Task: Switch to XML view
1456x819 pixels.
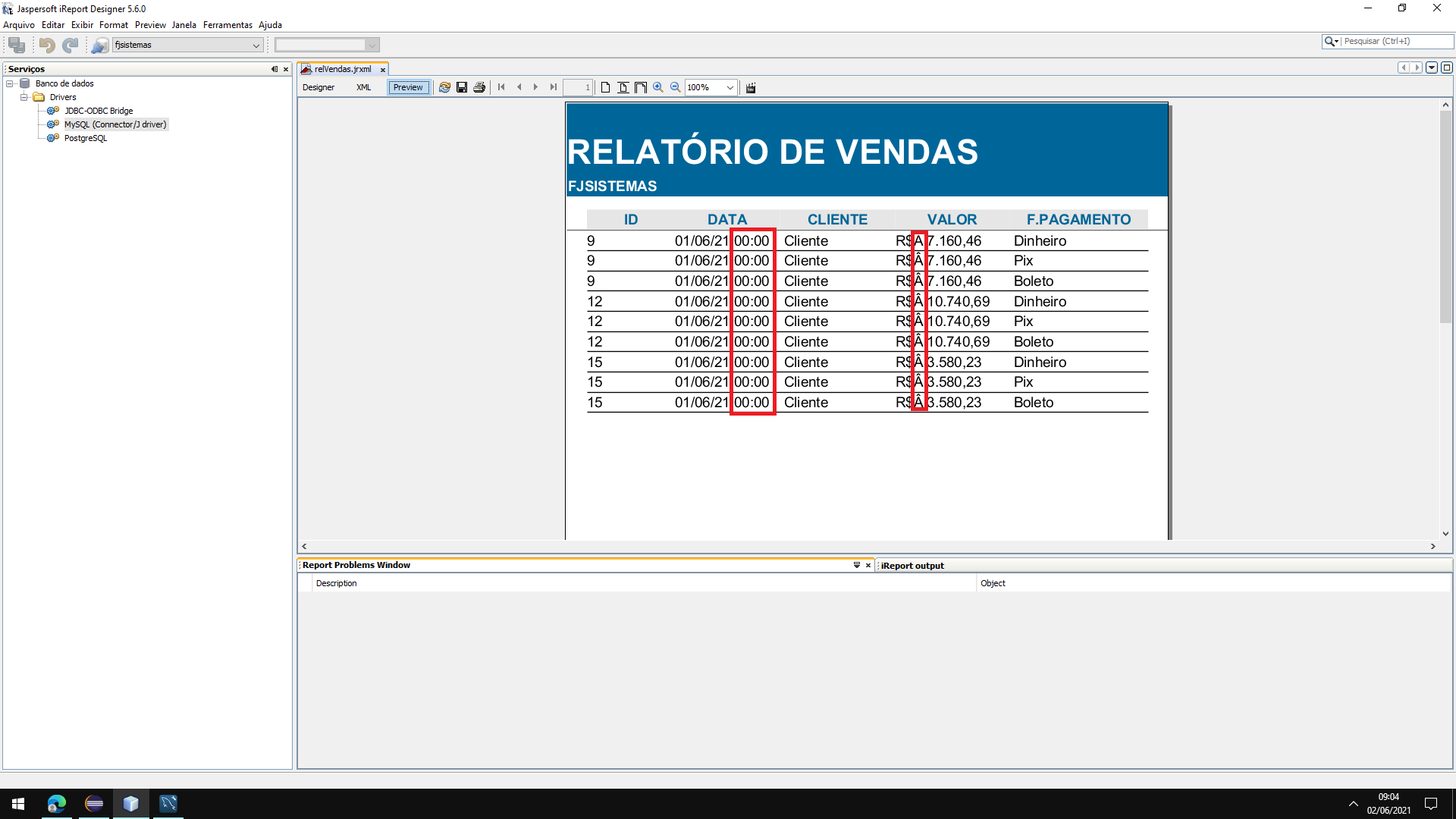Action: pyautogui.click(x=364, y=87)
